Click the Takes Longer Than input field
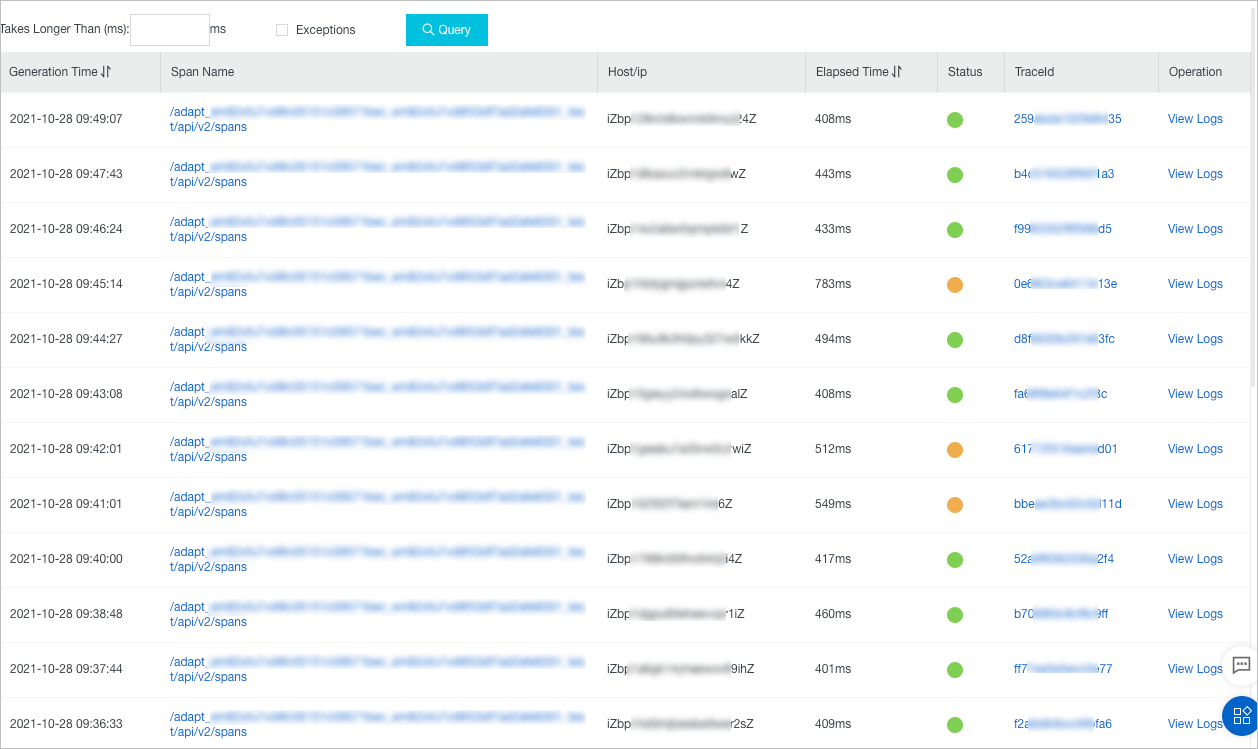This screenshot has width=1258, height=749. pyautogui.click(x=169, y=29)
